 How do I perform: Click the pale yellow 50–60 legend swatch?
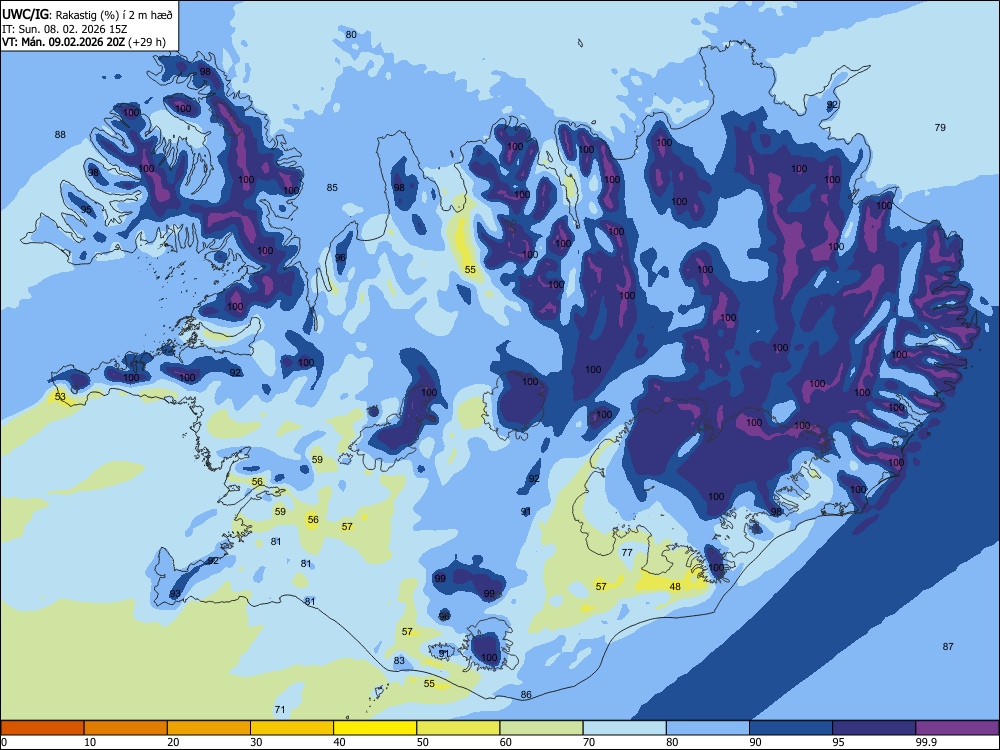pyautogui.click(x=458, y=728)
